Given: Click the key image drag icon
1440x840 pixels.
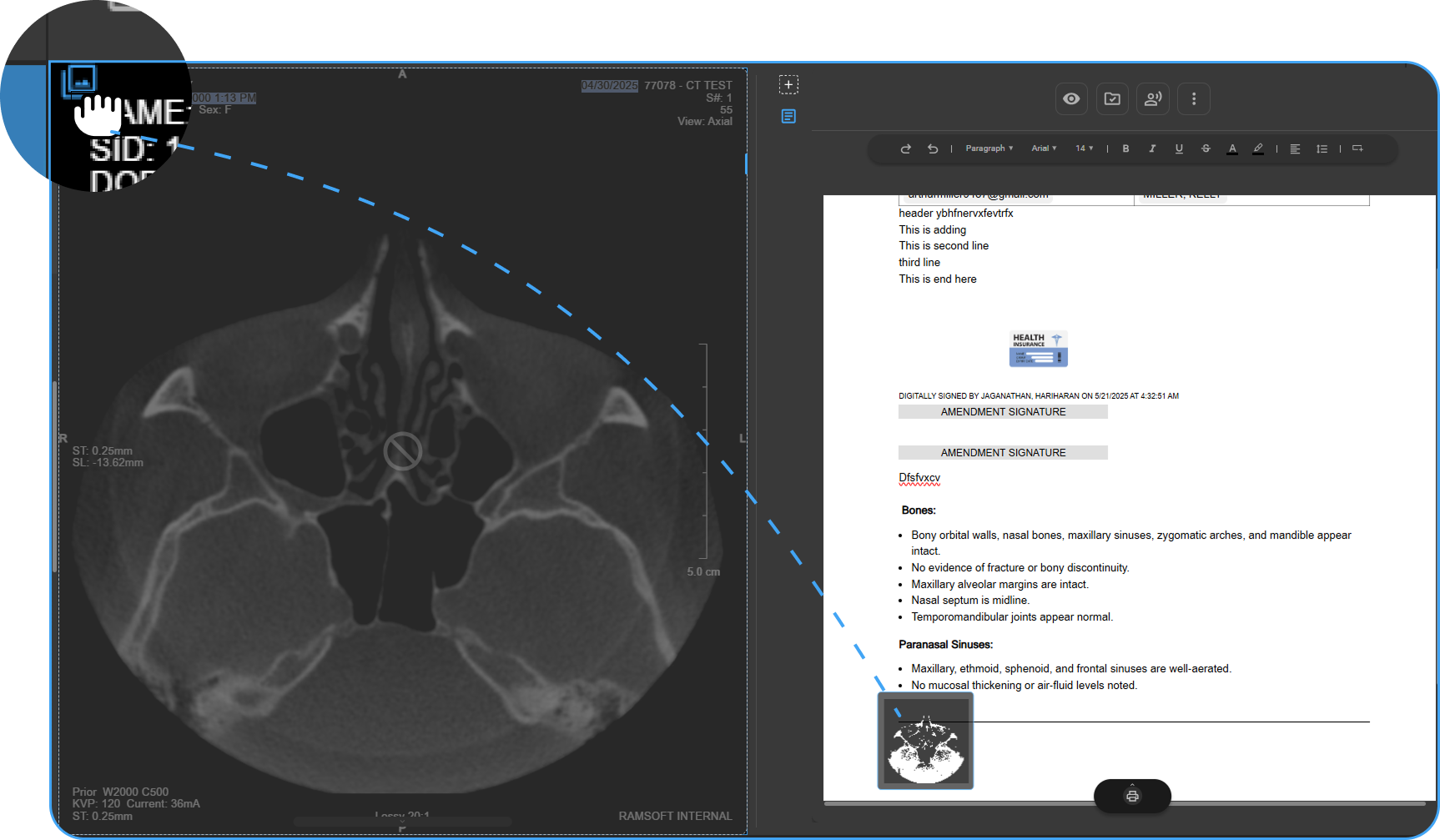Looking at the screenshot, I should (80, 82).
